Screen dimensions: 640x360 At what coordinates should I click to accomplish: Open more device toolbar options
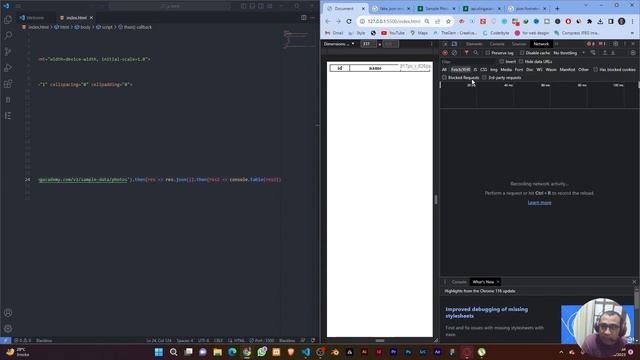coord(431,44)
